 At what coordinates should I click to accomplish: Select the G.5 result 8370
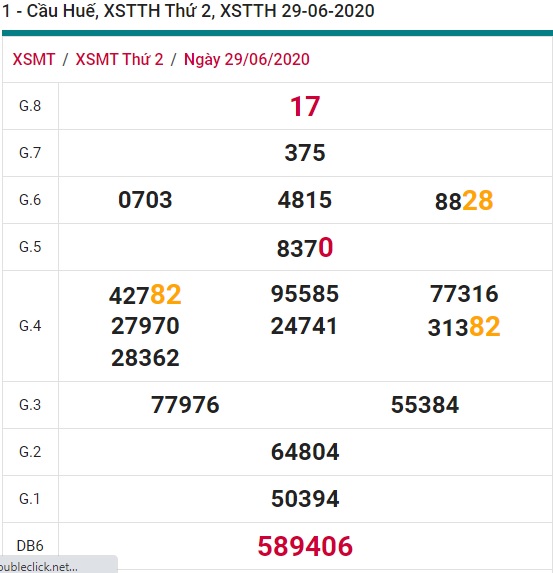coord(305,248)
